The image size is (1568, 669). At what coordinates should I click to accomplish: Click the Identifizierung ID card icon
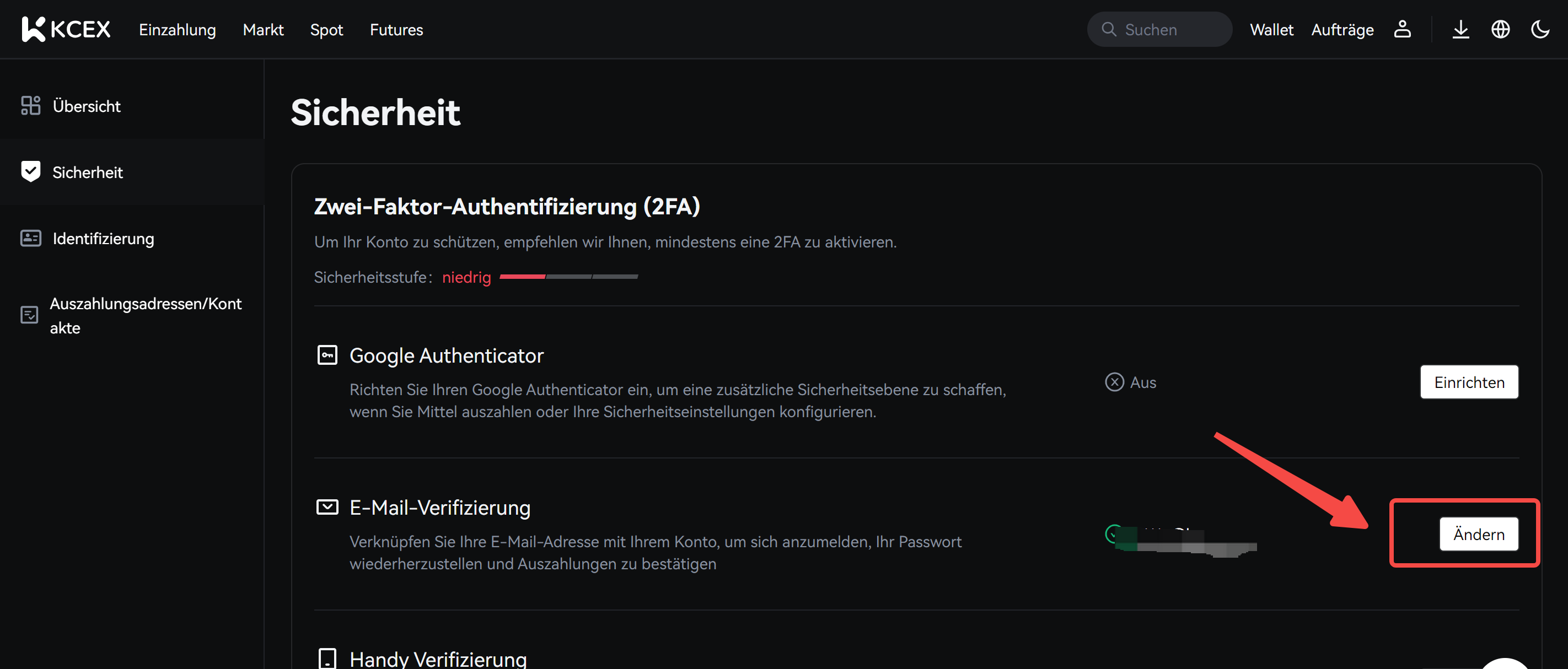tap(30, 239)
